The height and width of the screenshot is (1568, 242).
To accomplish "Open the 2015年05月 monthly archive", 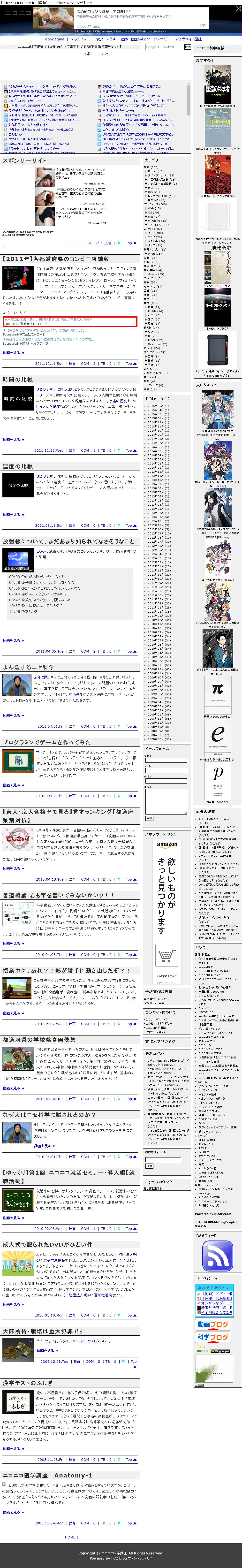I will coord(157,406).
